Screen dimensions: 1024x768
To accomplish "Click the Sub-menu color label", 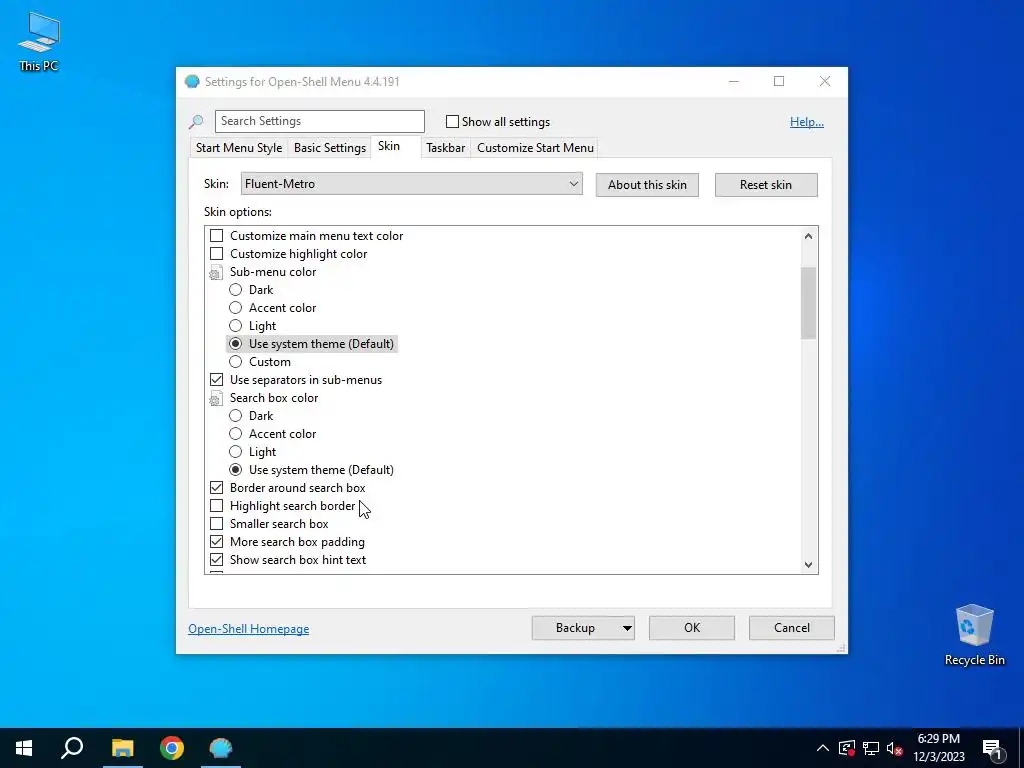I will [273, 272].
